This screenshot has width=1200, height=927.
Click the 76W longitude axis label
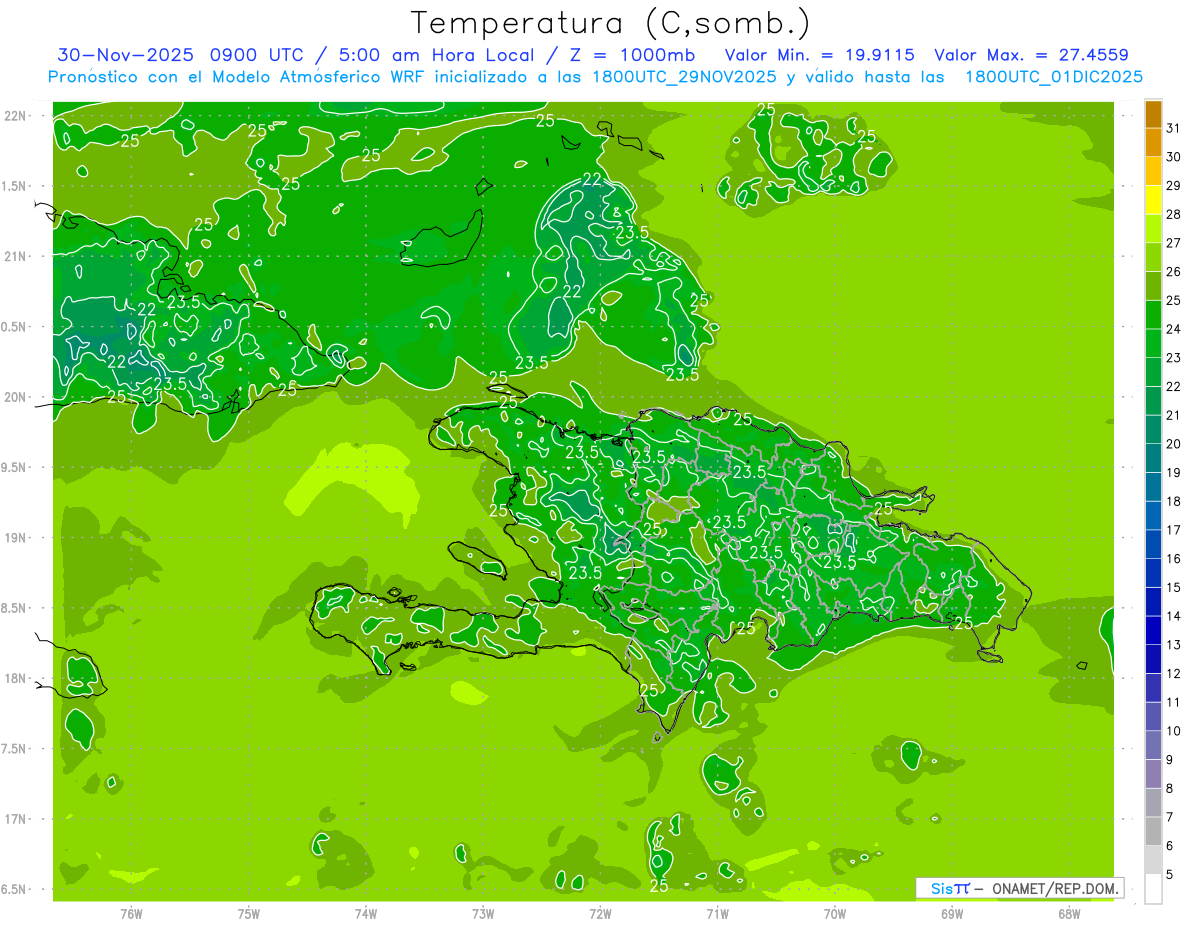pos(131,914)
